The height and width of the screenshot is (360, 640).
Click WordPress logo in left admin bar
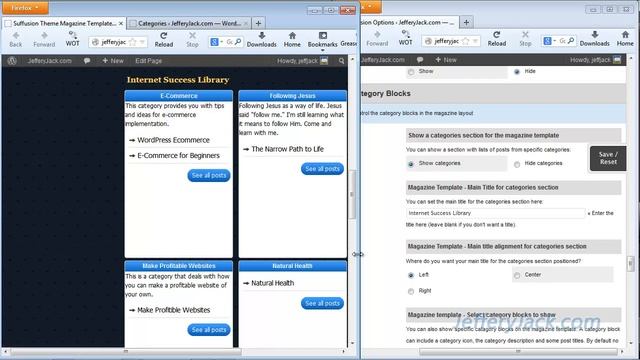coord(12,61)
